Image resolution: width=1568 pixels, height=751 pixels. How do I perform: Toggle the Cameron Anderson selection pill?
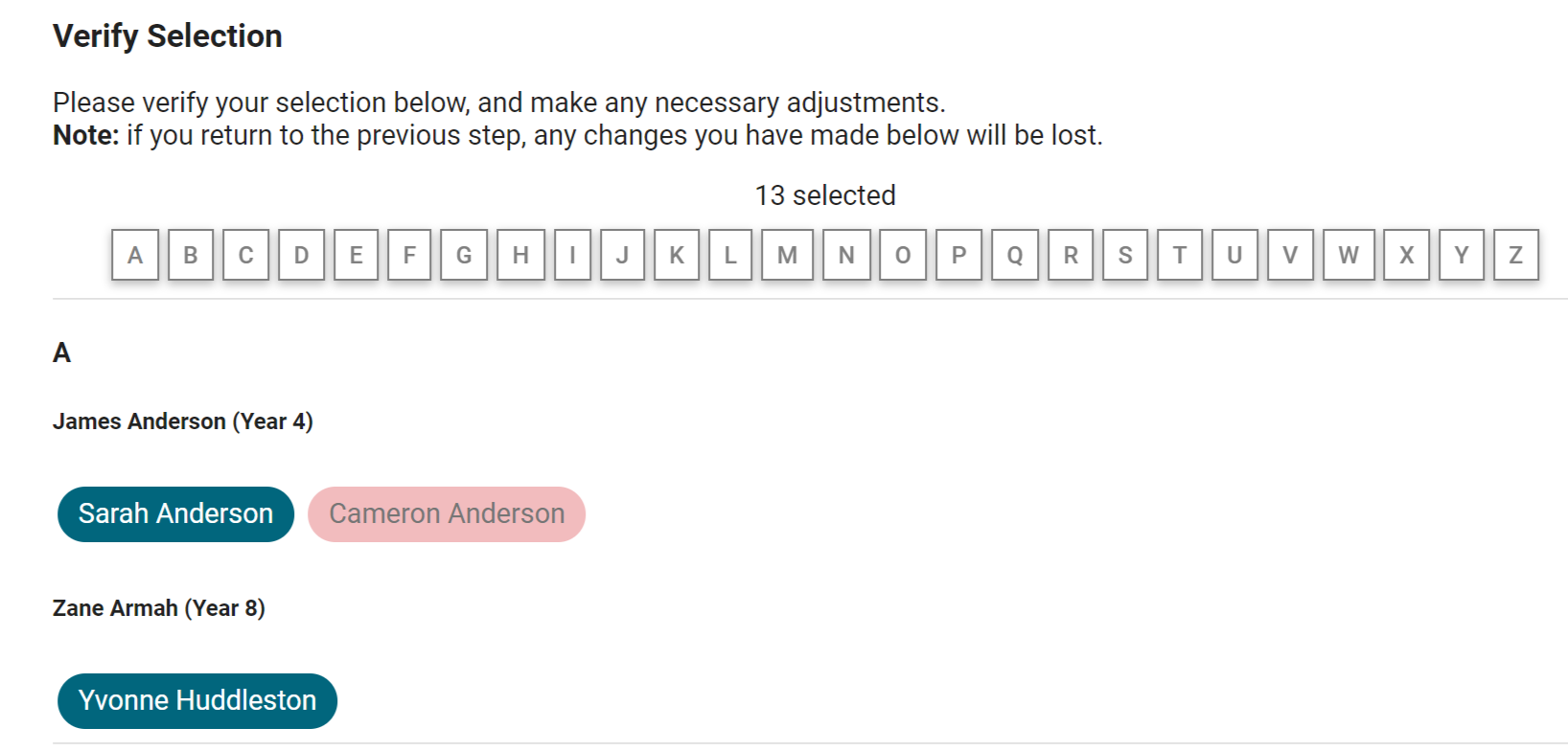click(447, 514)
